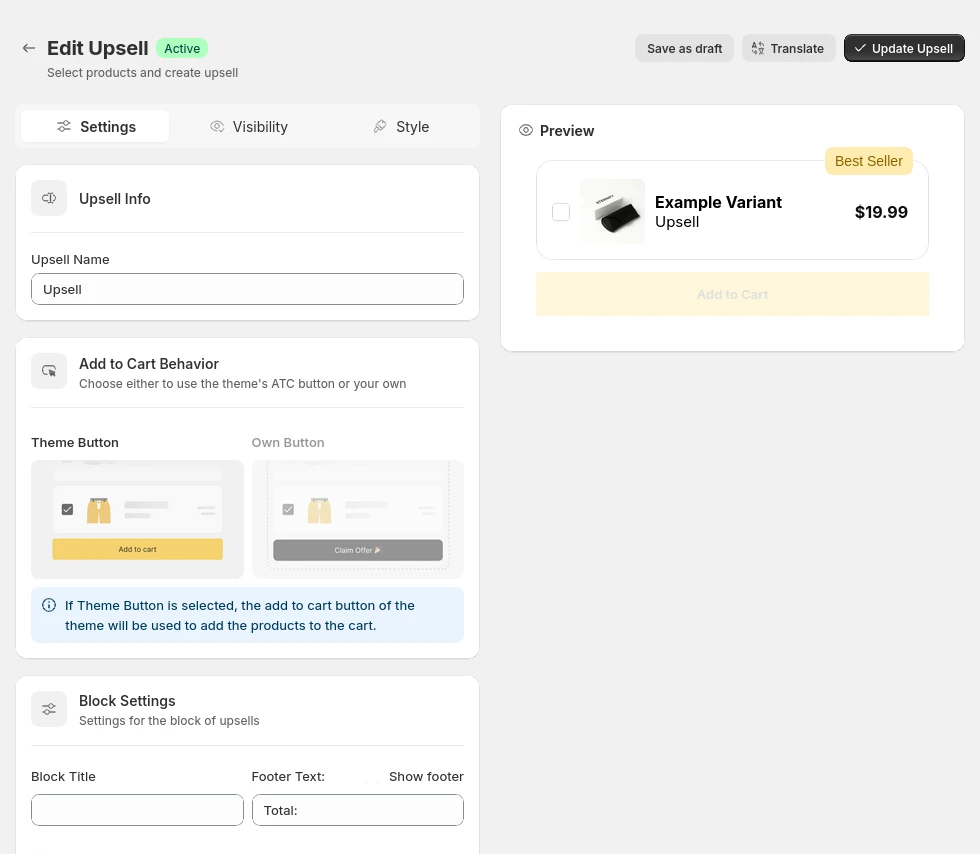Click the Block Settings heading

coord(127,701)
